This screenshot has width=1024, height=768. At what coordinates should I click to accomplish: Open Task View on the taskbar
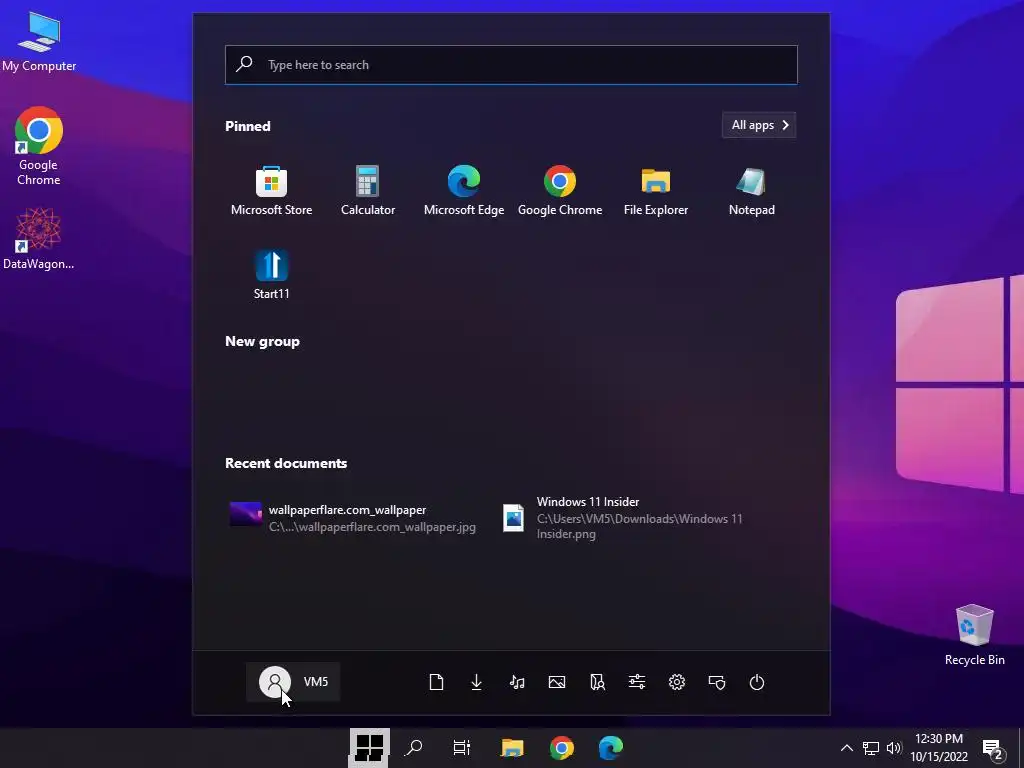462,748
